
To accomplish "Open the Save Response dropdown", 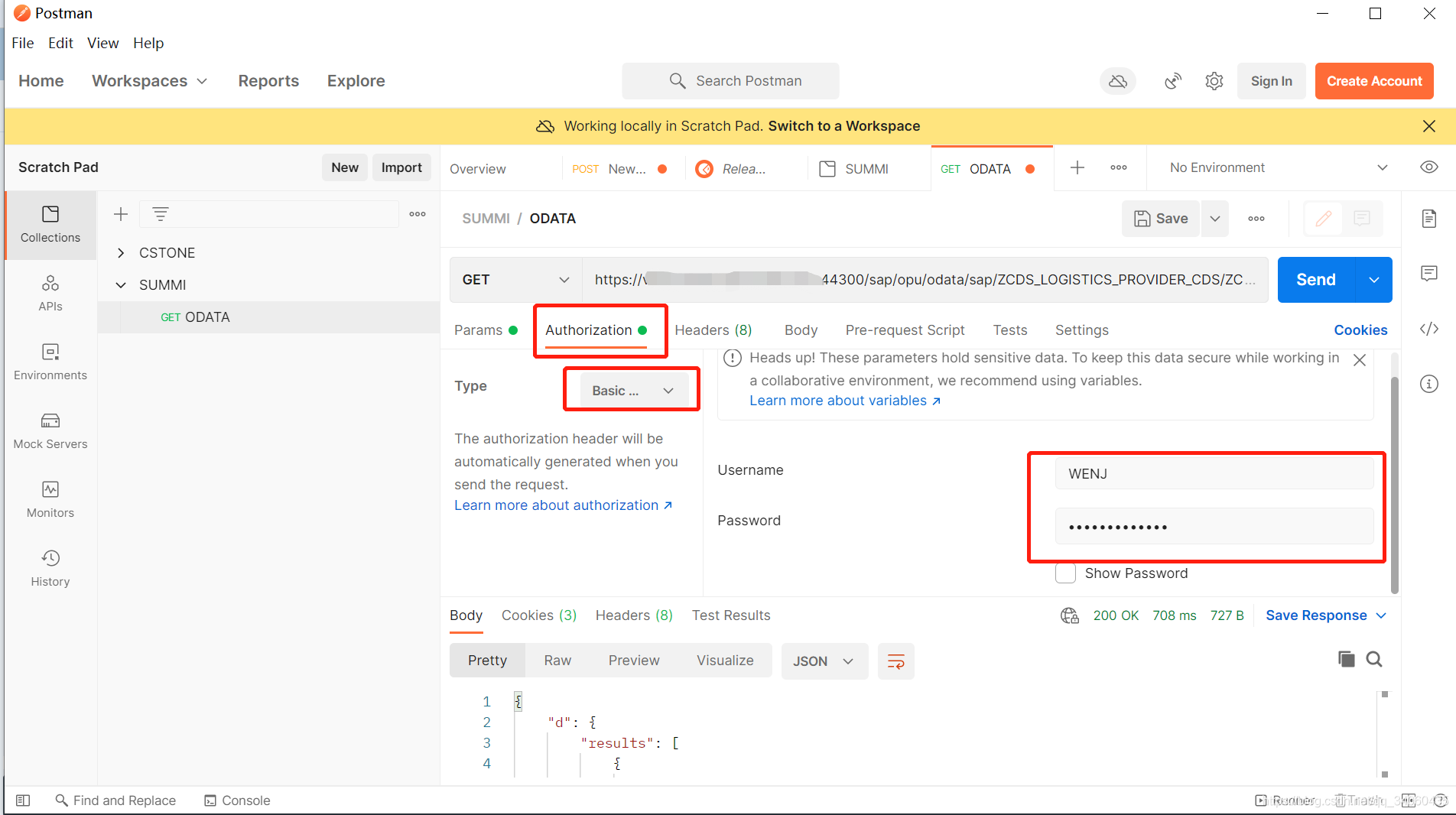I will click(x=1326, y=615).
